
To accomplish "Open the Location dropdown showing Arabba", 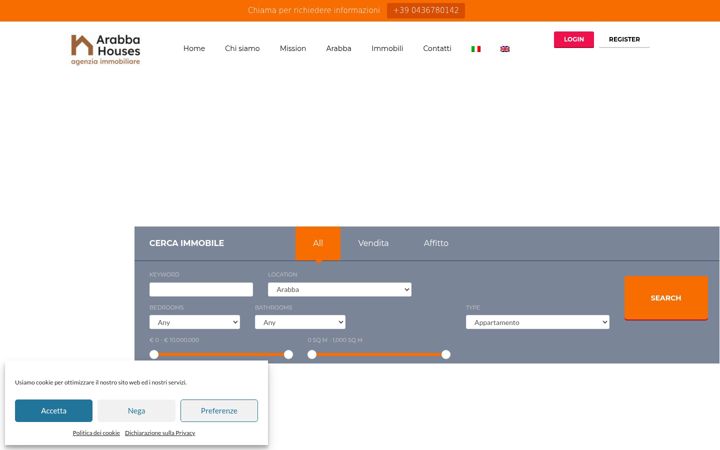I will click(x=339, y=289).
